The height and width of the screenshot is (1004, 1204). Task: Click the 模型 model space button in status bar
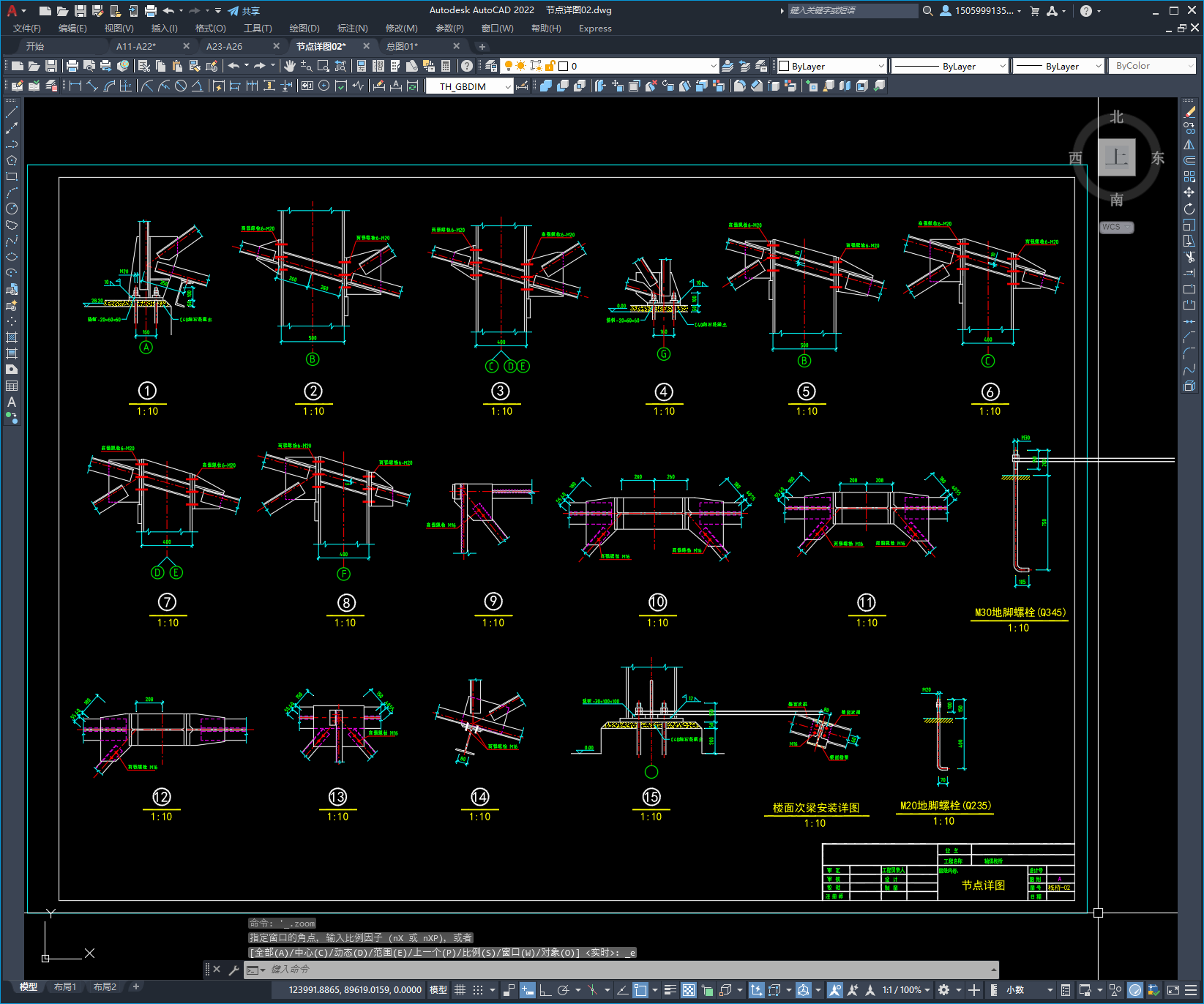(x=438, y=990)
